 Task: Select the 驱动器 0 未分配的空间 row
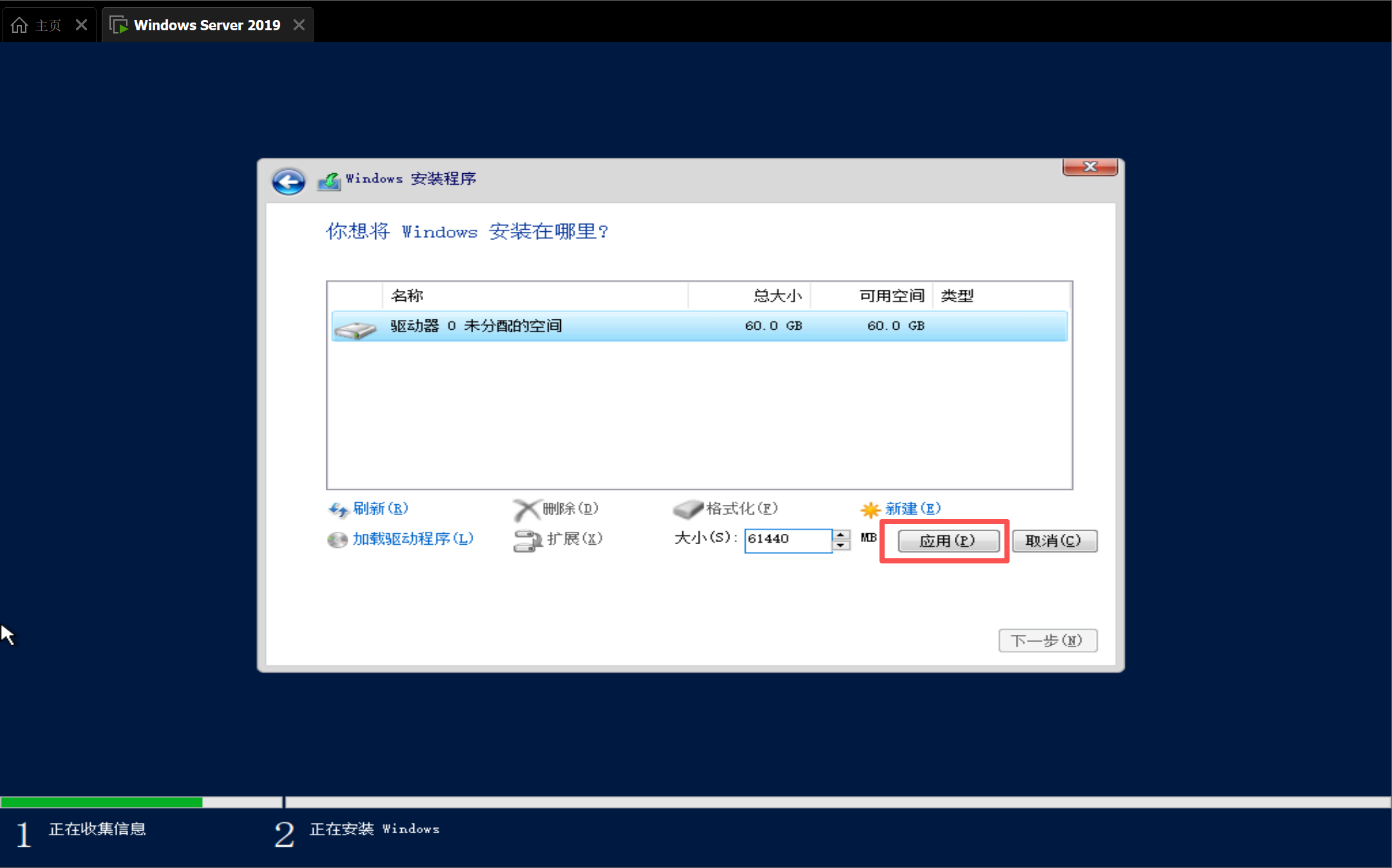(699, 326)
